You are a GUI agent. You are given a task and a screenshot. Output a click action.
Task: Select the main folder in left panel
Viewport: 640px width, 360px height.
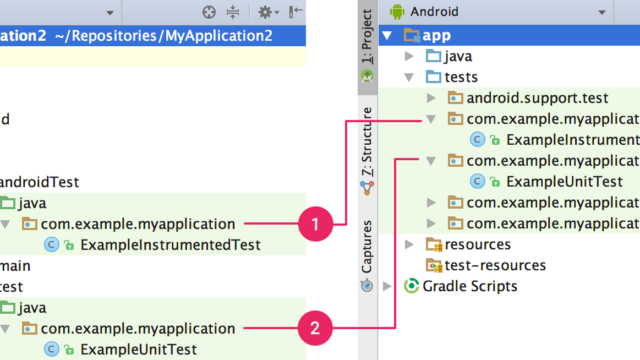(x=15, y=266)
